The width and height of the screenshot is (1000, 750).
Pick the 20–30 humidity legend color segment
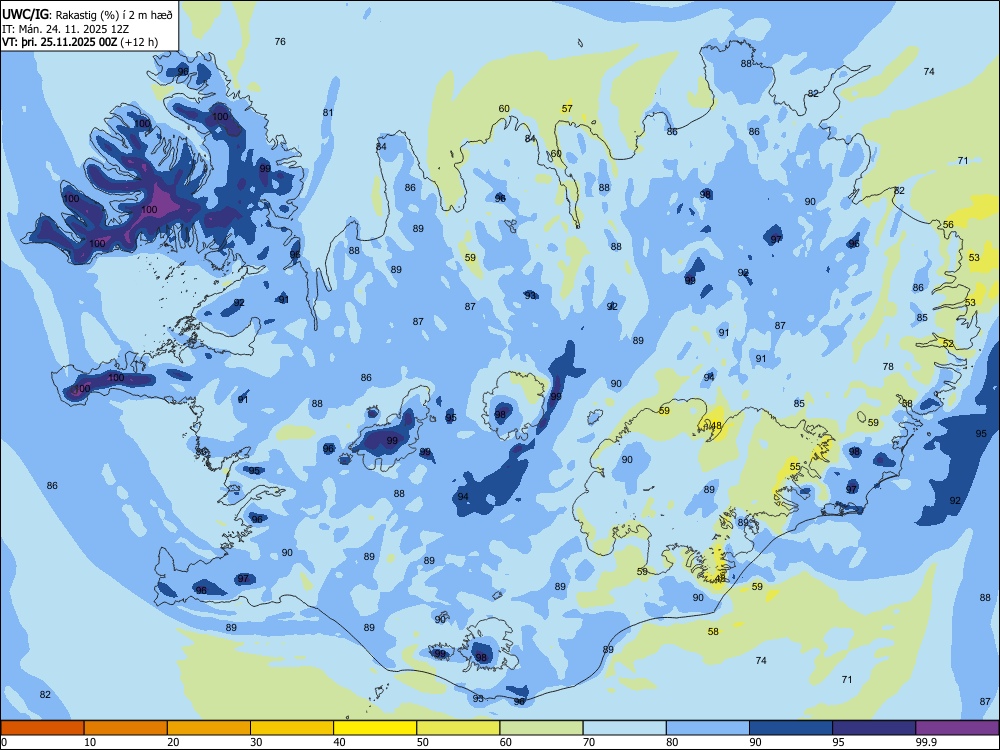(209, 728)
